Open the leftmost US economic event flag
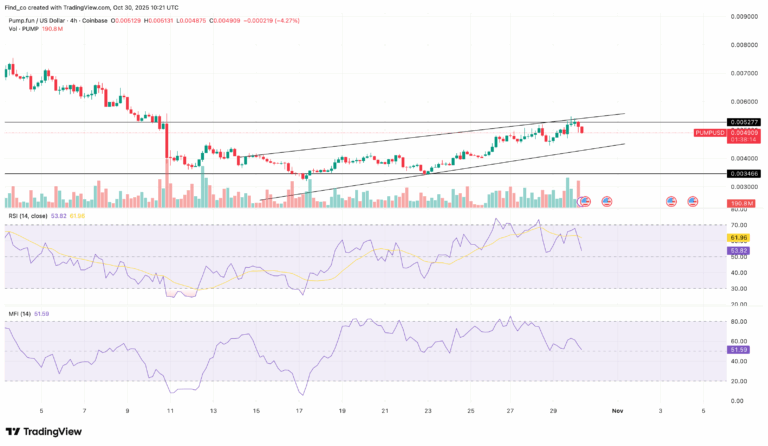 pos(586,202)
